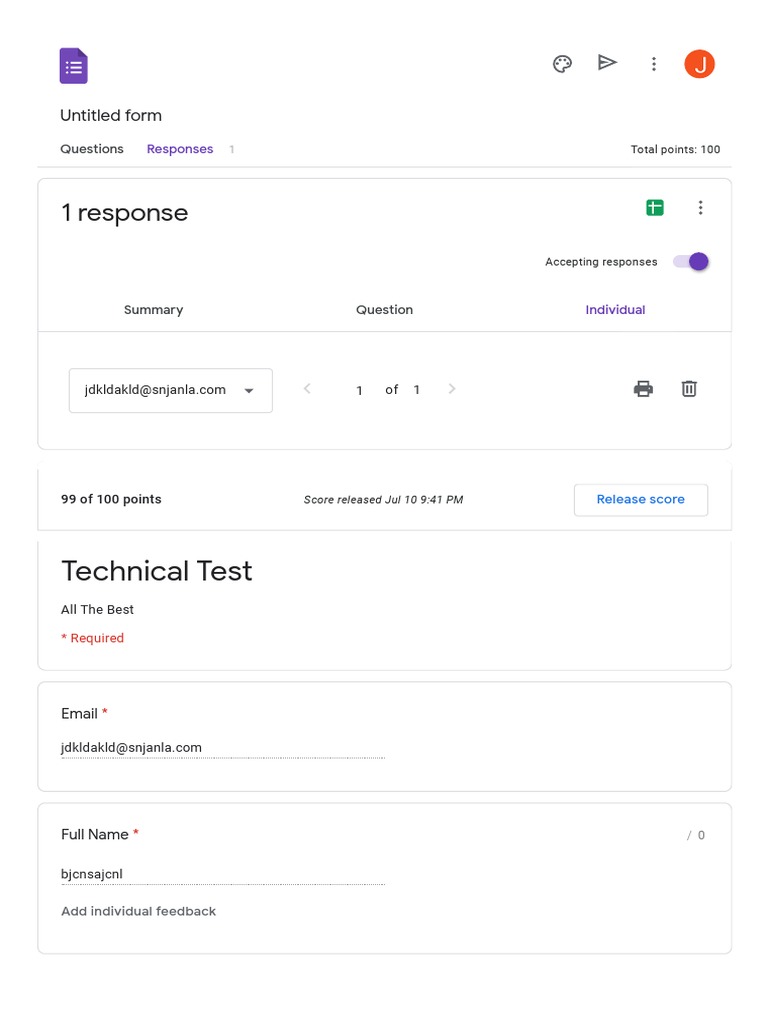Screen dimensions: 768x1024
Task: Click the Full Name points score field
Action: pos(673,835)
